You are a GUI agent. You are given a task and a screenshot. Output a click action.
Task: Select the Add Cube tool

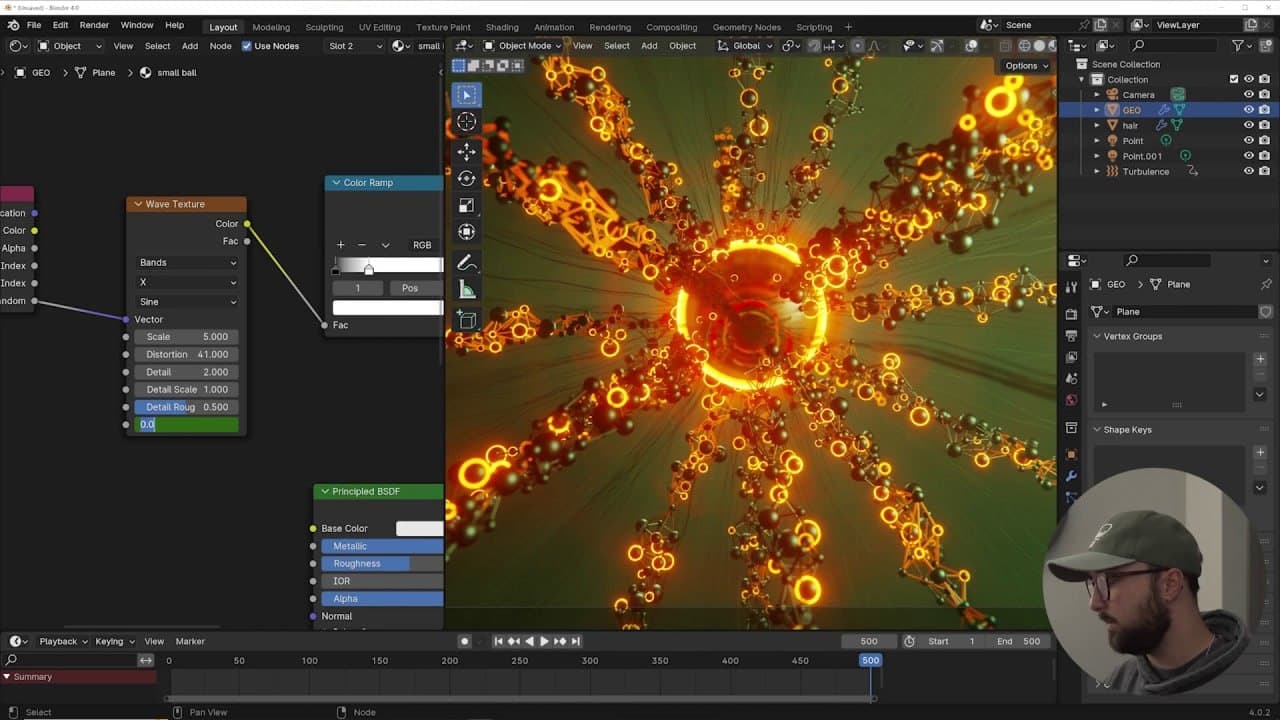coord(466,320)
